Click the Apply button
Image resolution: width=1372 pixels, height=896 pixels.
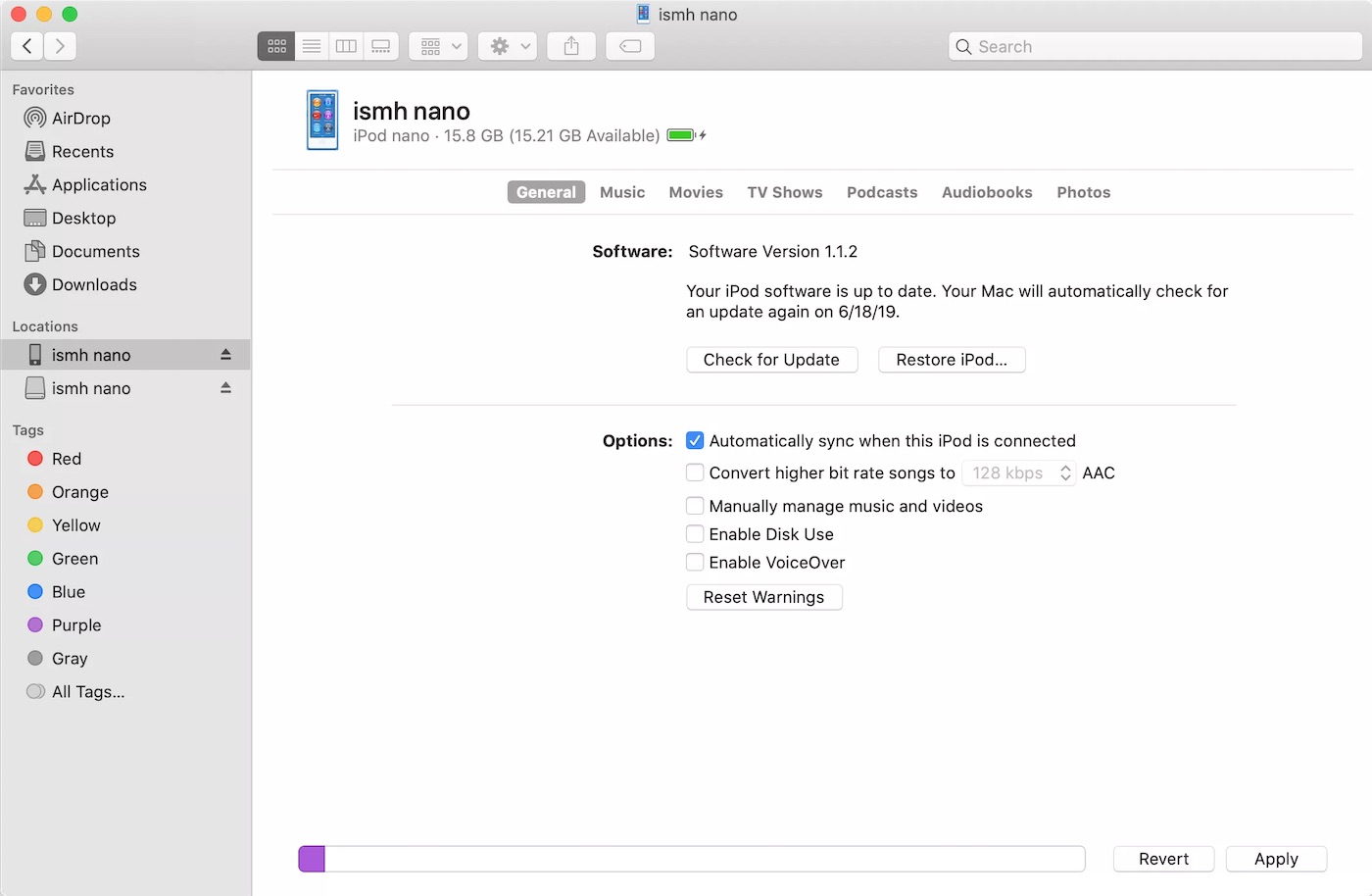[1276, 859]
